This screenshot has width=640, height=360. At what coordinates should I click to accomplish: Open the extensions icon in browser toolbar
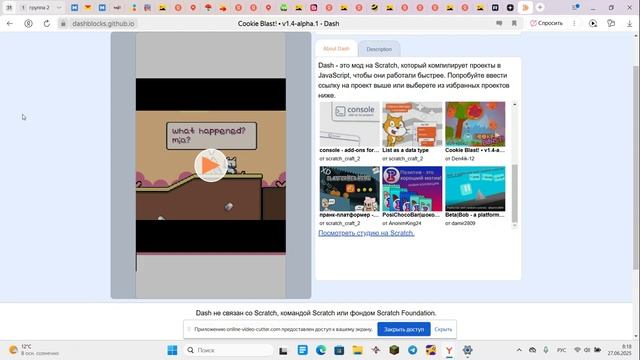tap(611, 23)
